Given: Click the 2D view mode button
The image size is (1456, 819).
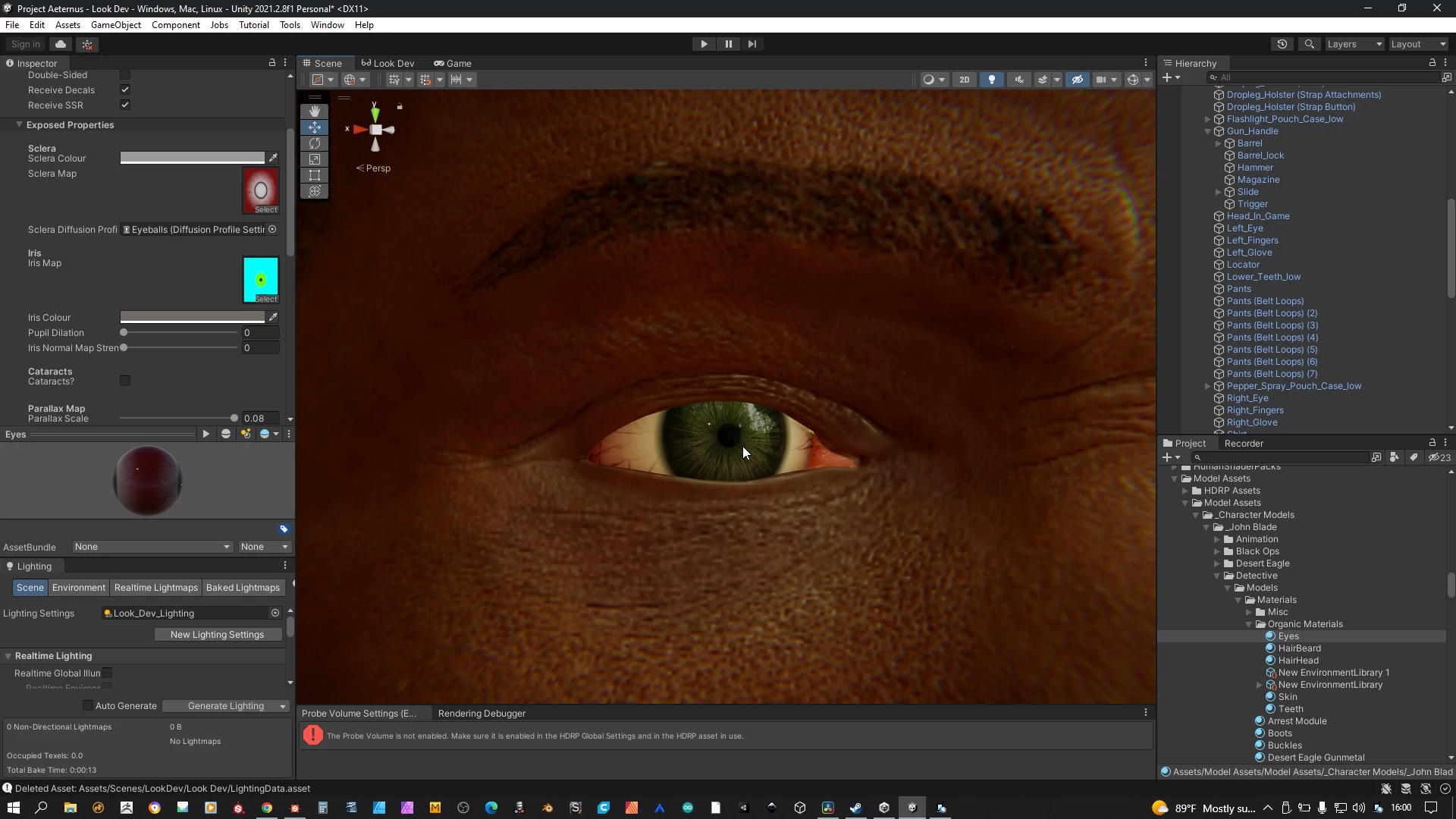Looking at the screenshot, I should pos(964,80).
